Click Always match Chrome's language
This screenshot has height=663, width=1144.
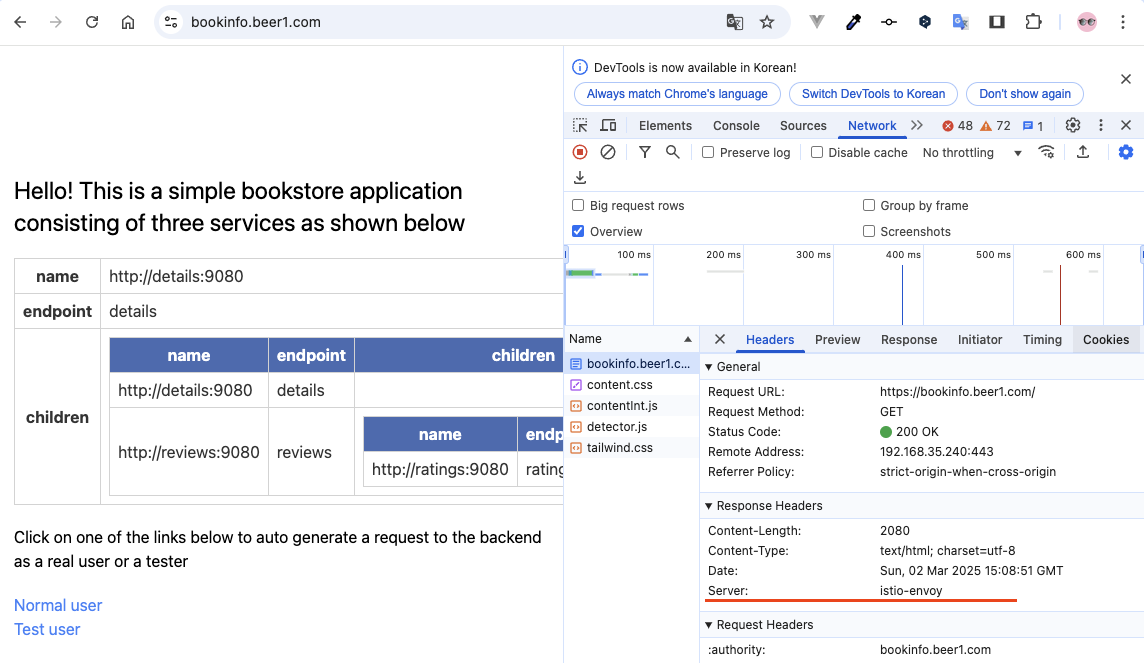[x=677, y=94]
